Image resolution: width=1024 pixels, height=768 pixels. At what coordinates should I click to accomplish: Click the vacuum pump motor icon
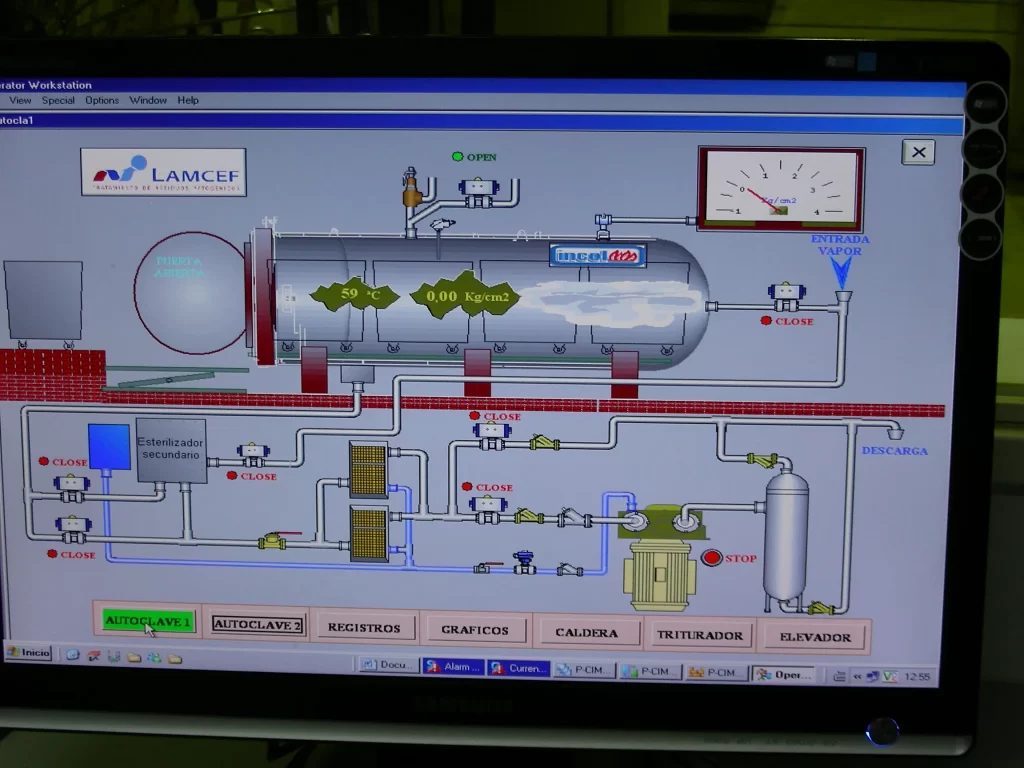(x=659, y=574)
